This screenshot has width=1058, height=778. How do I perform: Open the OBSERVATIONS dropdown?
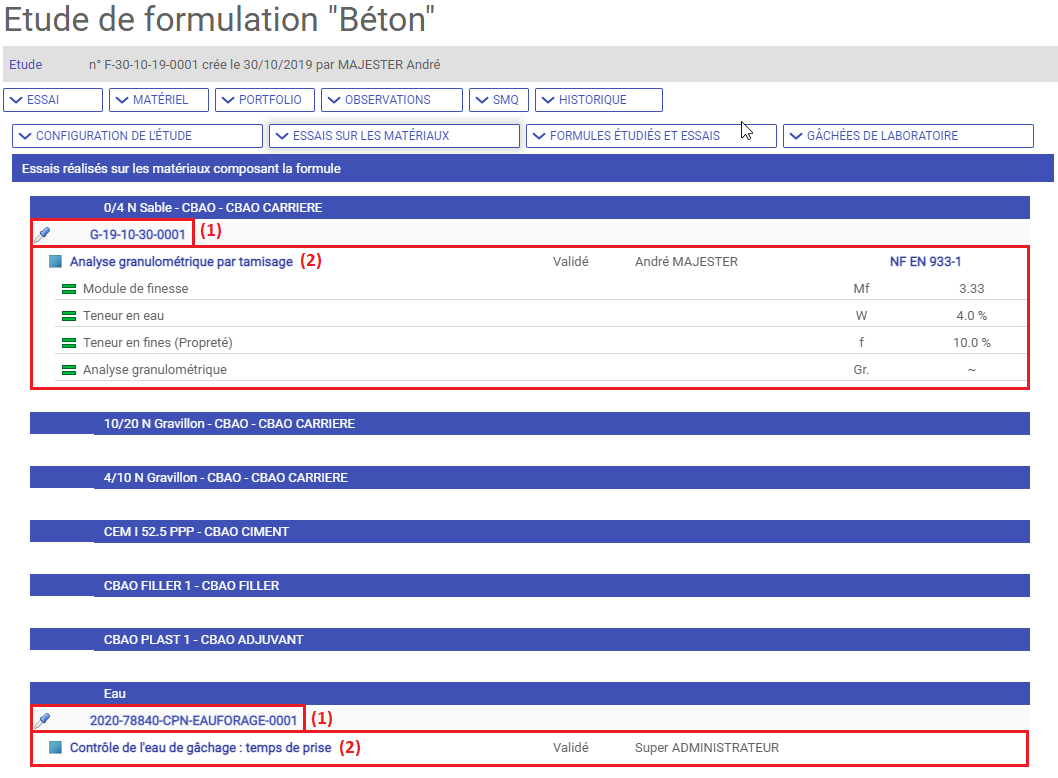(x=391, y=100)
